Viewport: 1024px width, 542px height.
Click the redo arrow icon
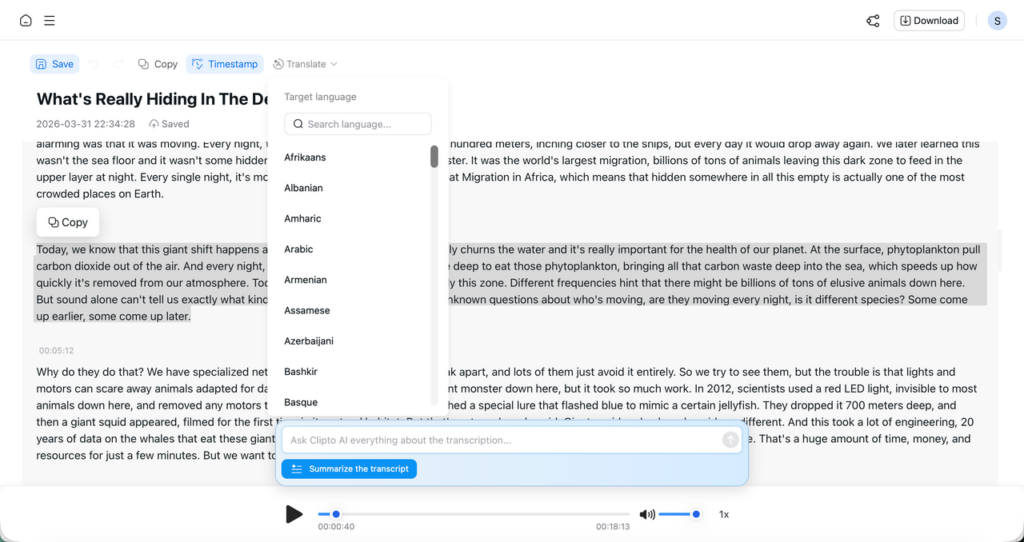point(118,64)
